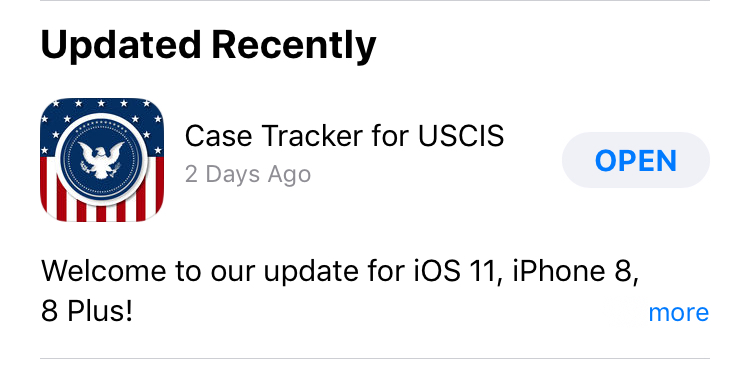746x369 pixels.
Task: Click the Case Tracker for USCIS title
Action: (344, 136)
